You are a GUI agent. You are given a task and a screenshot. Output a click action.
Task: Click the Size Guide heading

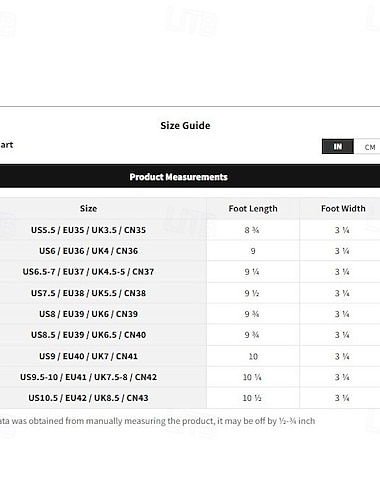coord(185,126)
